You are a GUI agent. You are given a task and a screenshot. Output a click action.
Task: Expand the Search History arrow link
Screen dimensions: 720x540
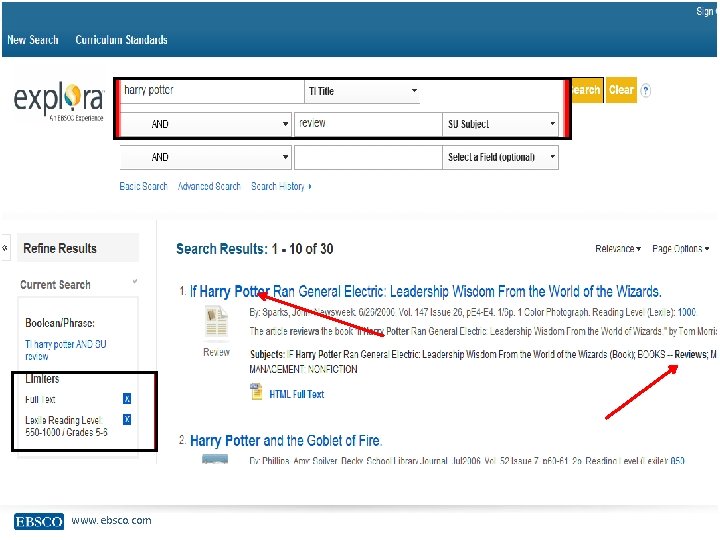[x=281, y=186]
